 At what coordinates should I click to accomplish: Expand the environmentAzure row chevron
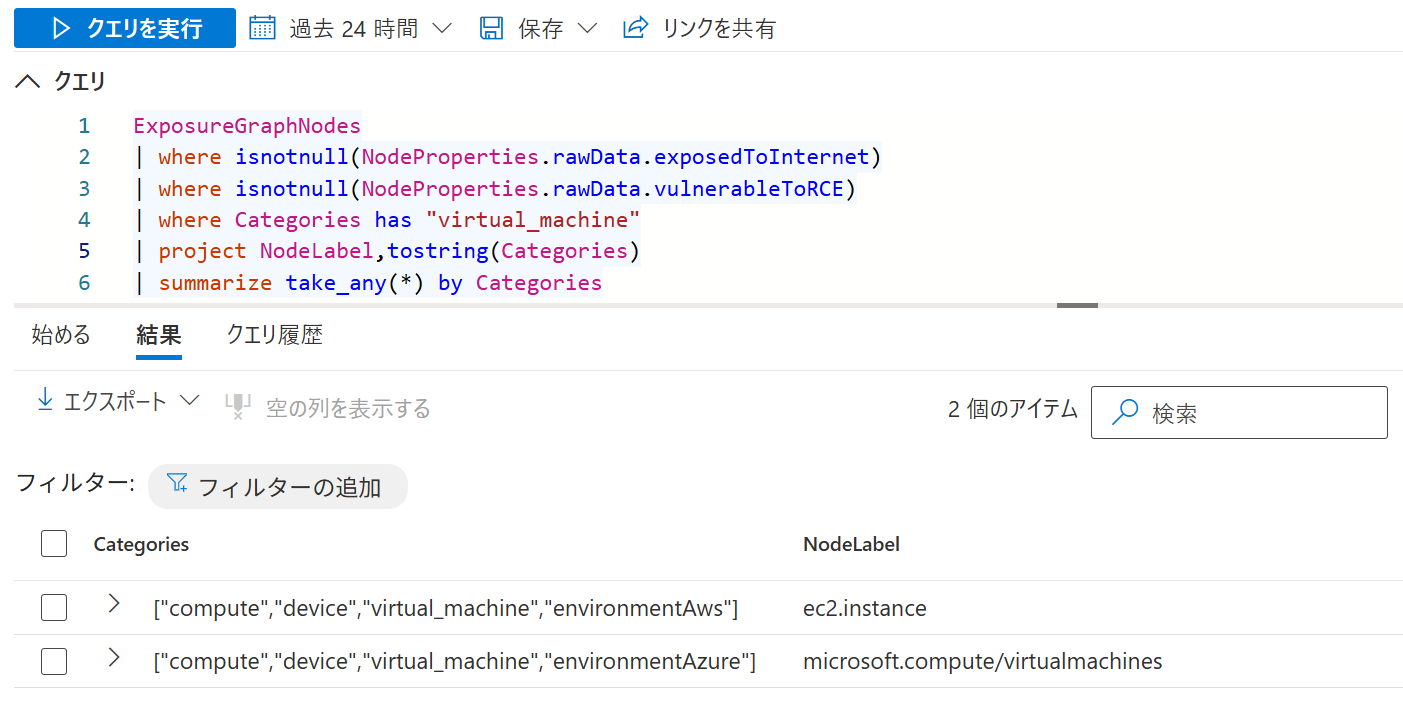point(114,657)
